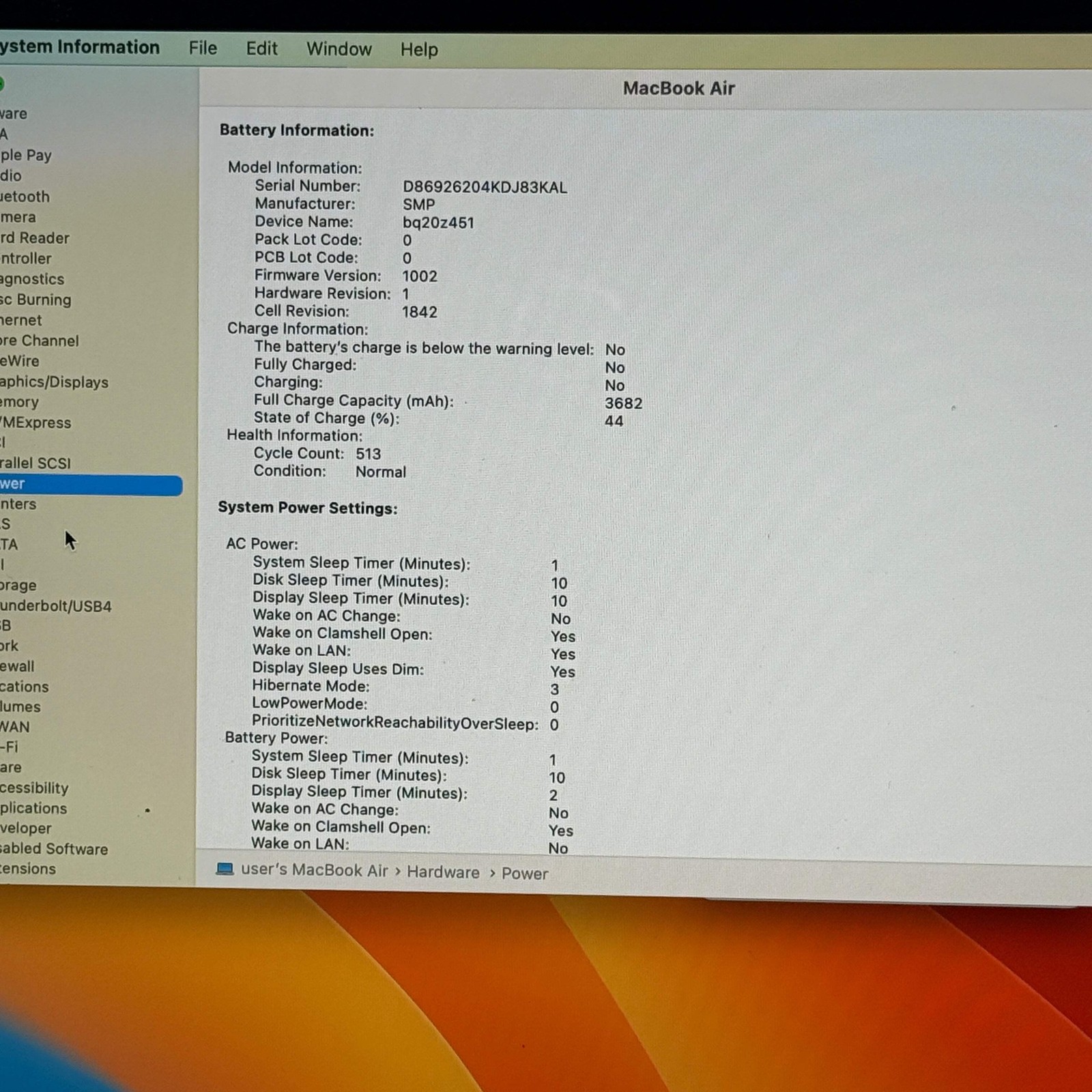The height and width of the screenshot is (1092, 1092).
Task: Open the Window menu
Action: click(339, 49)
